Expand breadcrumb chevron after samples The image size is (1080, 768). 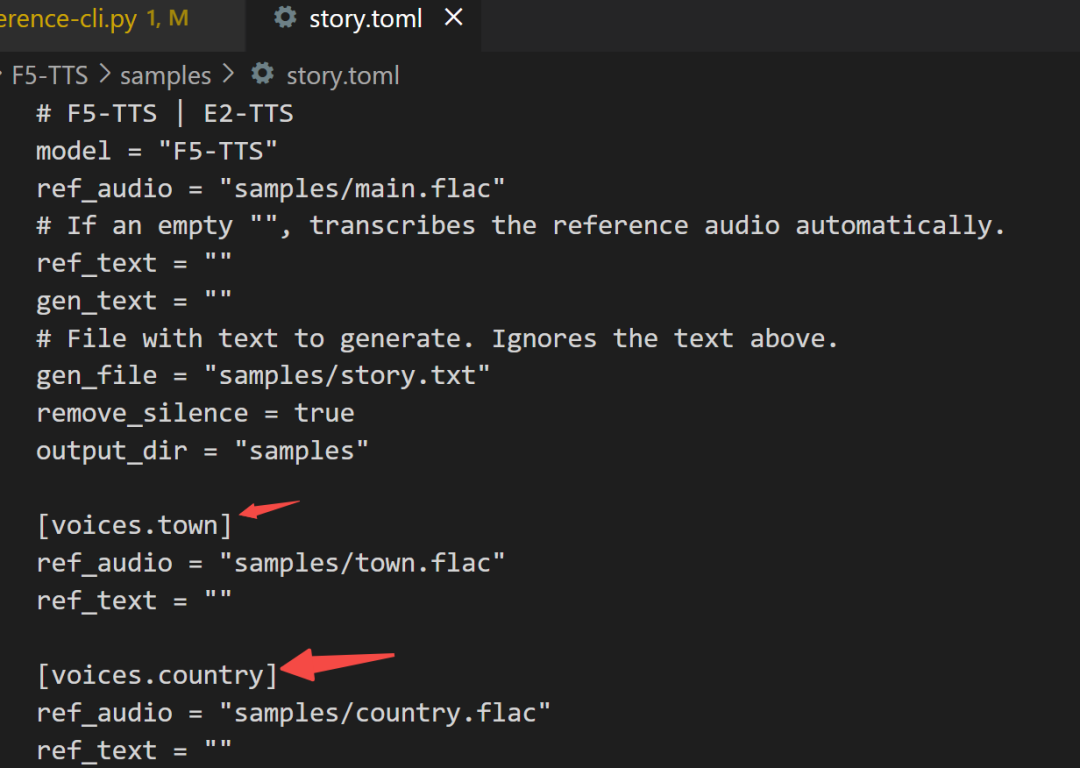229,74
